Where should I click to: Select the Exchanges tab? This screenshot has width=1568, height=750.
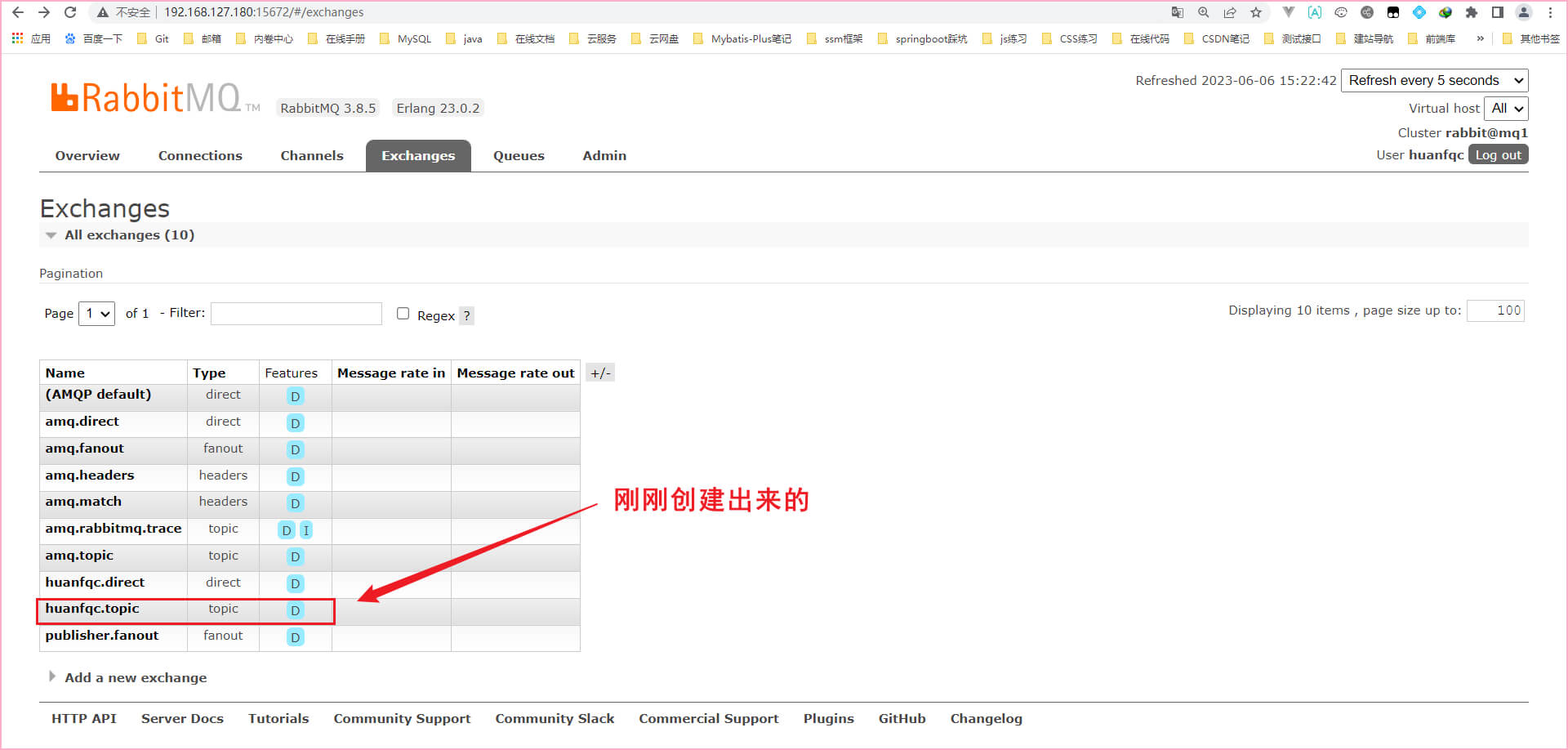pyautogui.click(x=418, y=155)
